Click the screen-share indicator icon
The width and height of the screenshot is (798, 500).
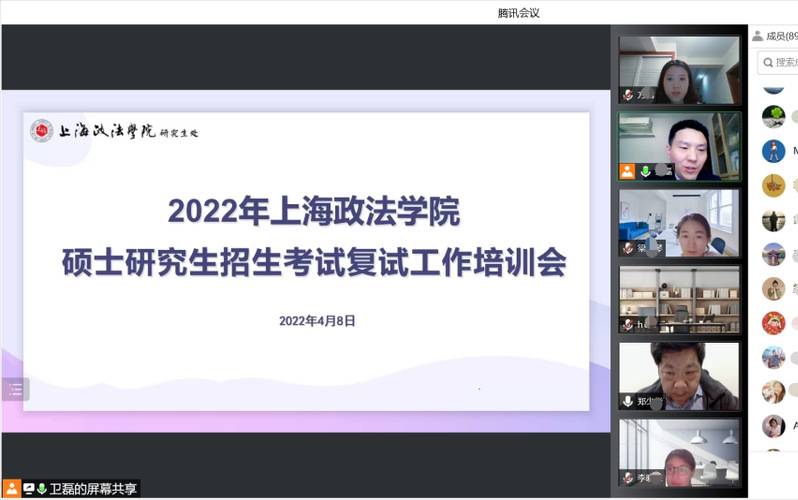[x=29, y=489]
